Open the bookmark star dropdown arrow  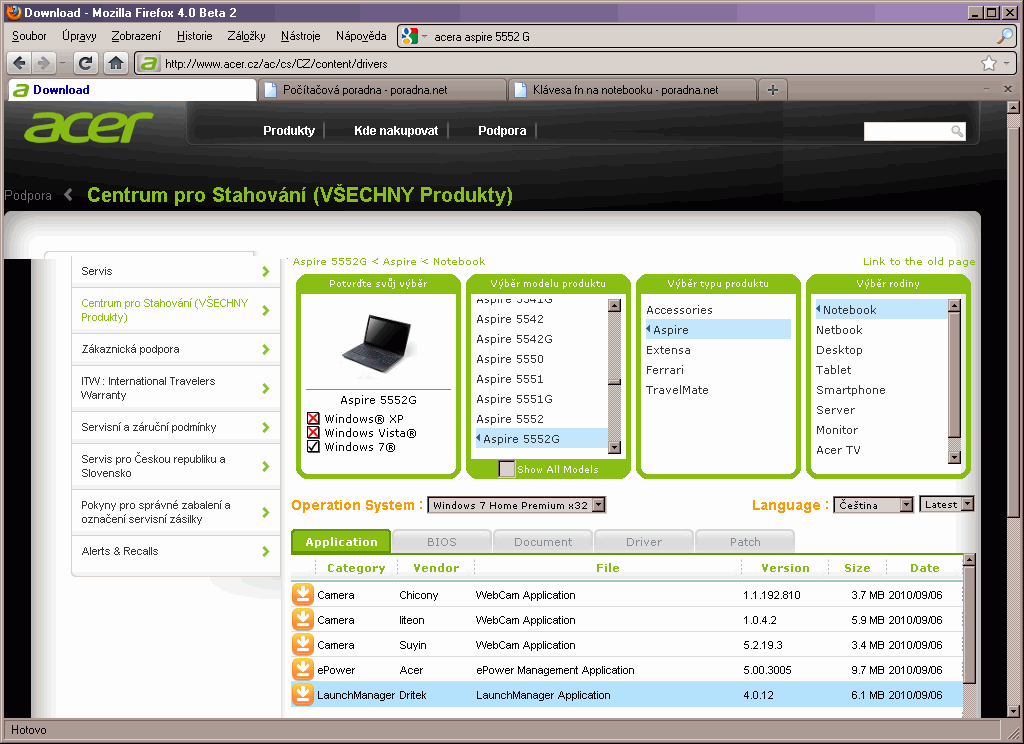tap(1006, 63)
